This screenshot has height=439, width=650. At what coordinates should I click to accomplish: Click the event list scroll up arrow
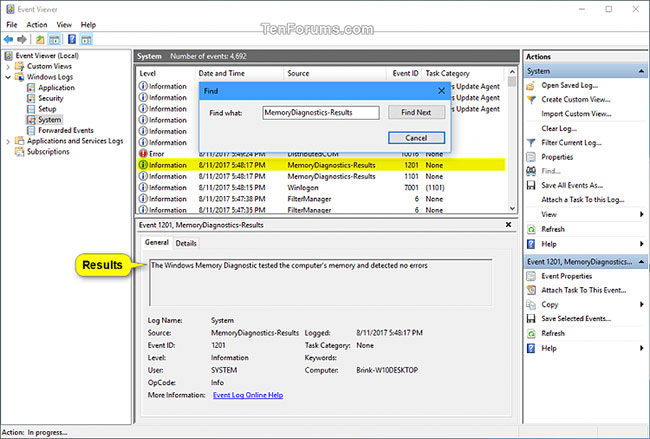512,72
